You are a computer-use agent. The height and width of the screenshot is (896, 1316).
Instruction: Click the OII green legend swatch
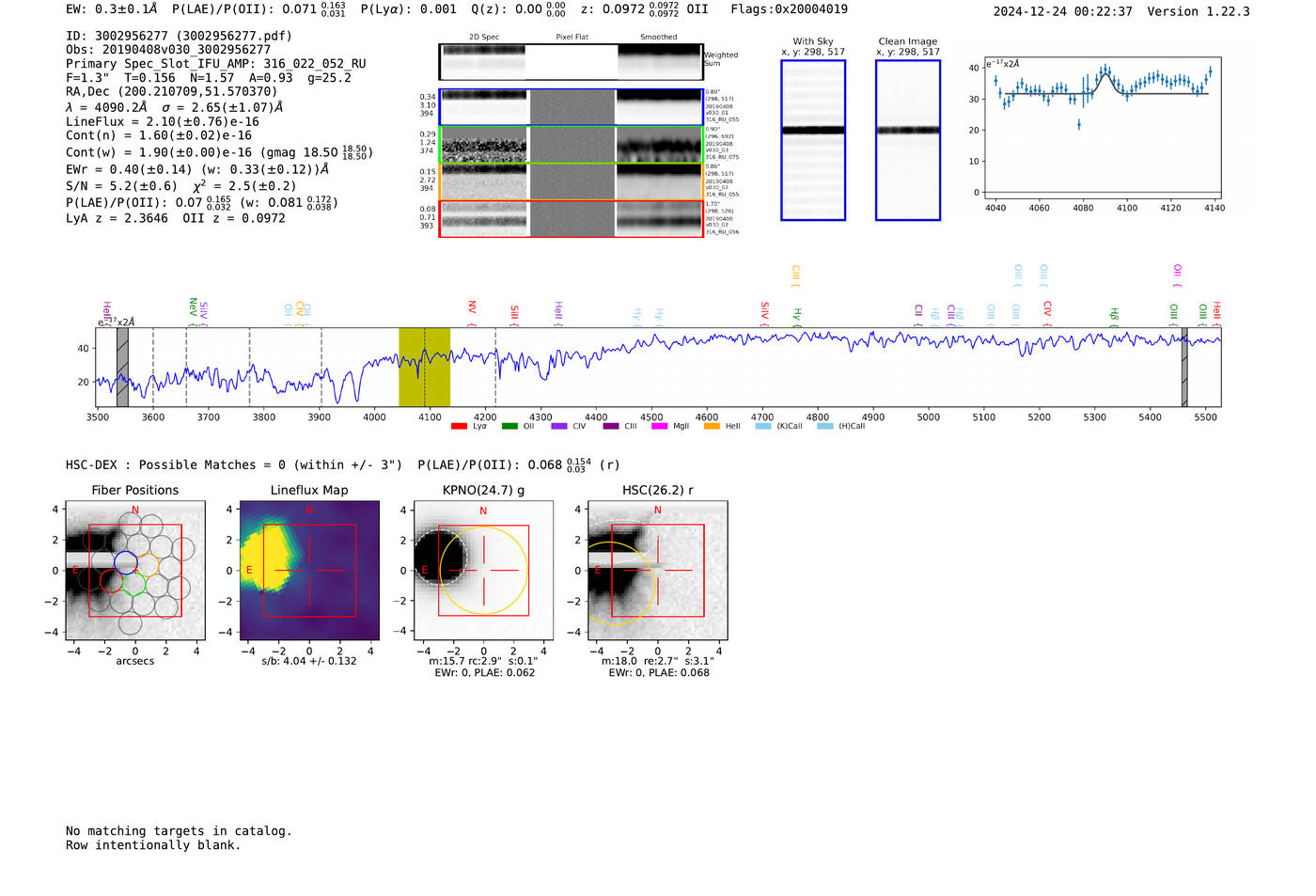(509, 426)
